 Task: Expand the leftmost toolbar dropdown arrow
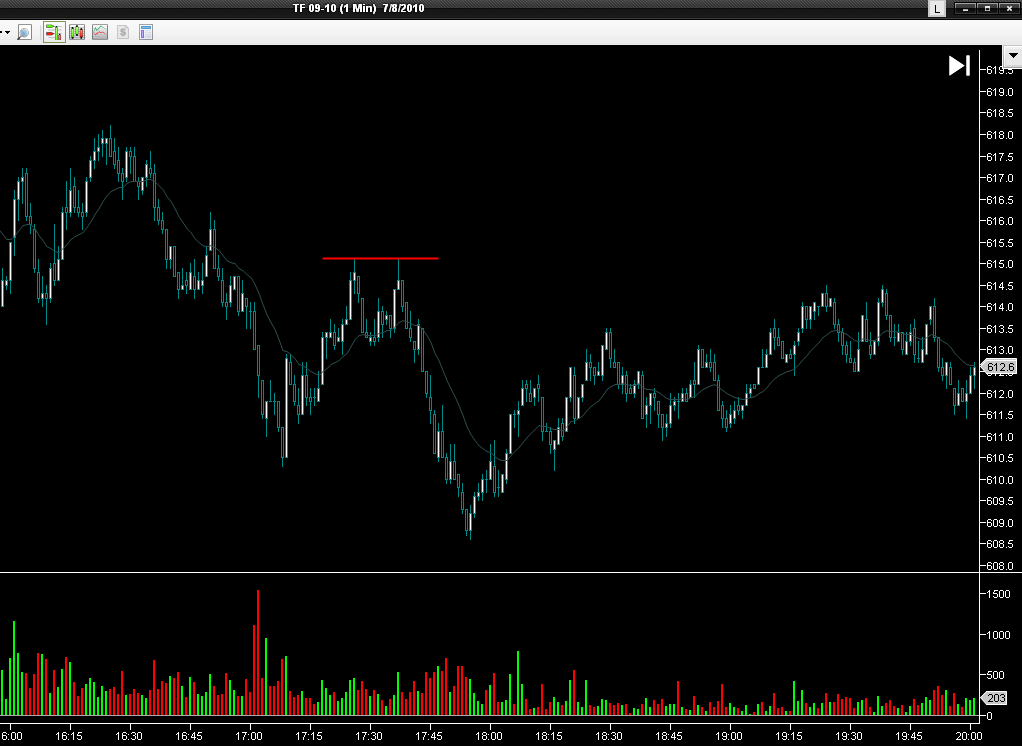(5, 32)
